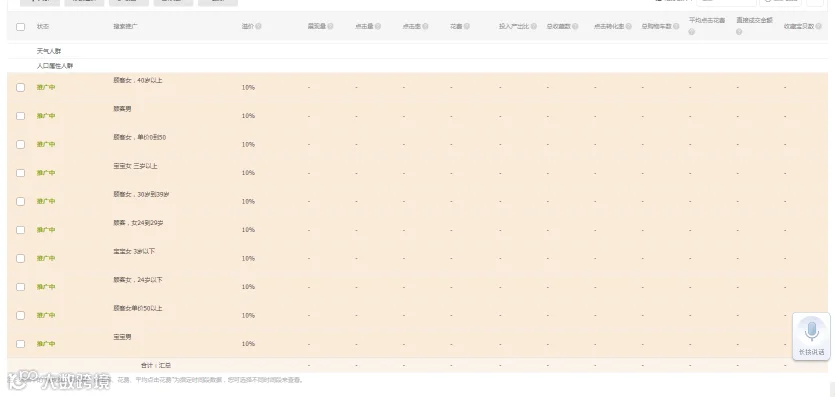This screenshot has width=835, height=397.
Task: Click the help icon next to 投入产出比
Action: (x=534, y=26)
